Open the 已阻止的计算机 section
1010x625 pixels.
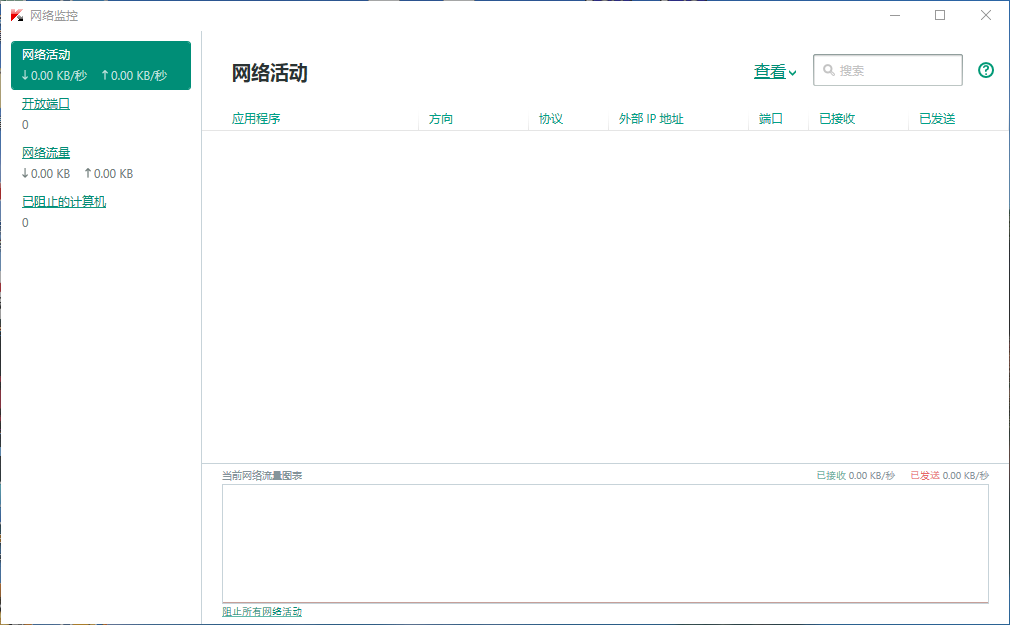pos(64,202)
